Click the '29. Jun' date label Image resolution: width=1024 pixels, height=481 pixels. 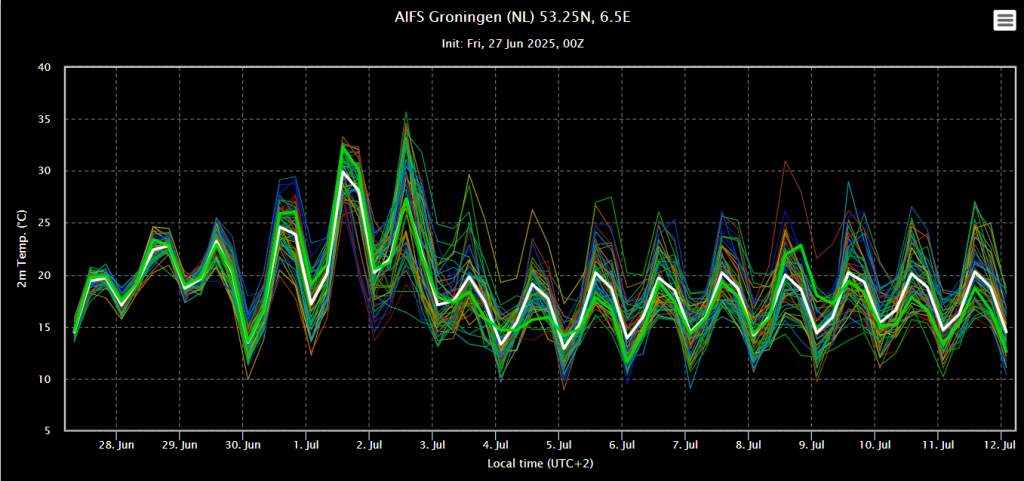coord(180,445)
